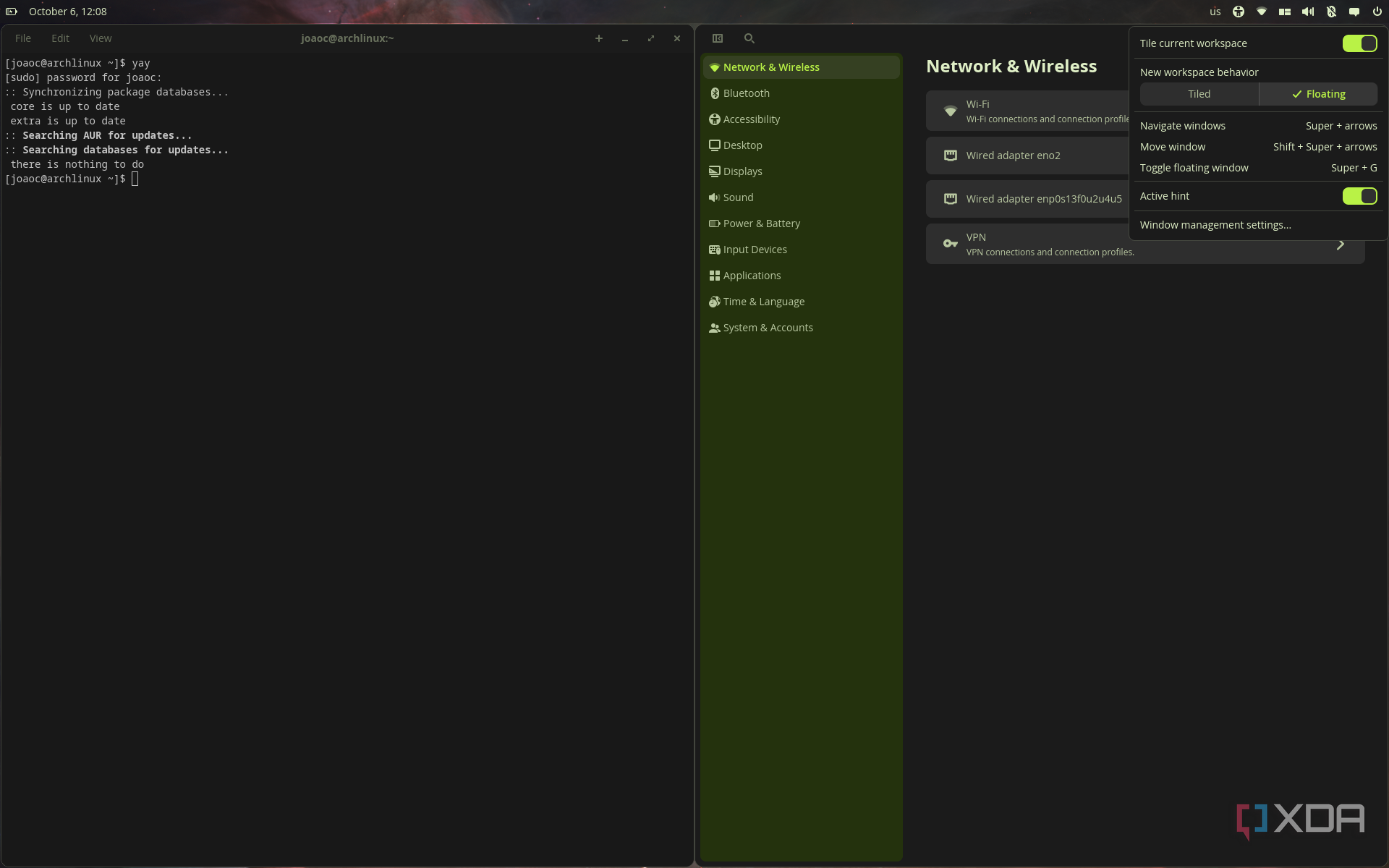Click the Wi-Fi icon in the Wi-Fi card

point(951,111)
